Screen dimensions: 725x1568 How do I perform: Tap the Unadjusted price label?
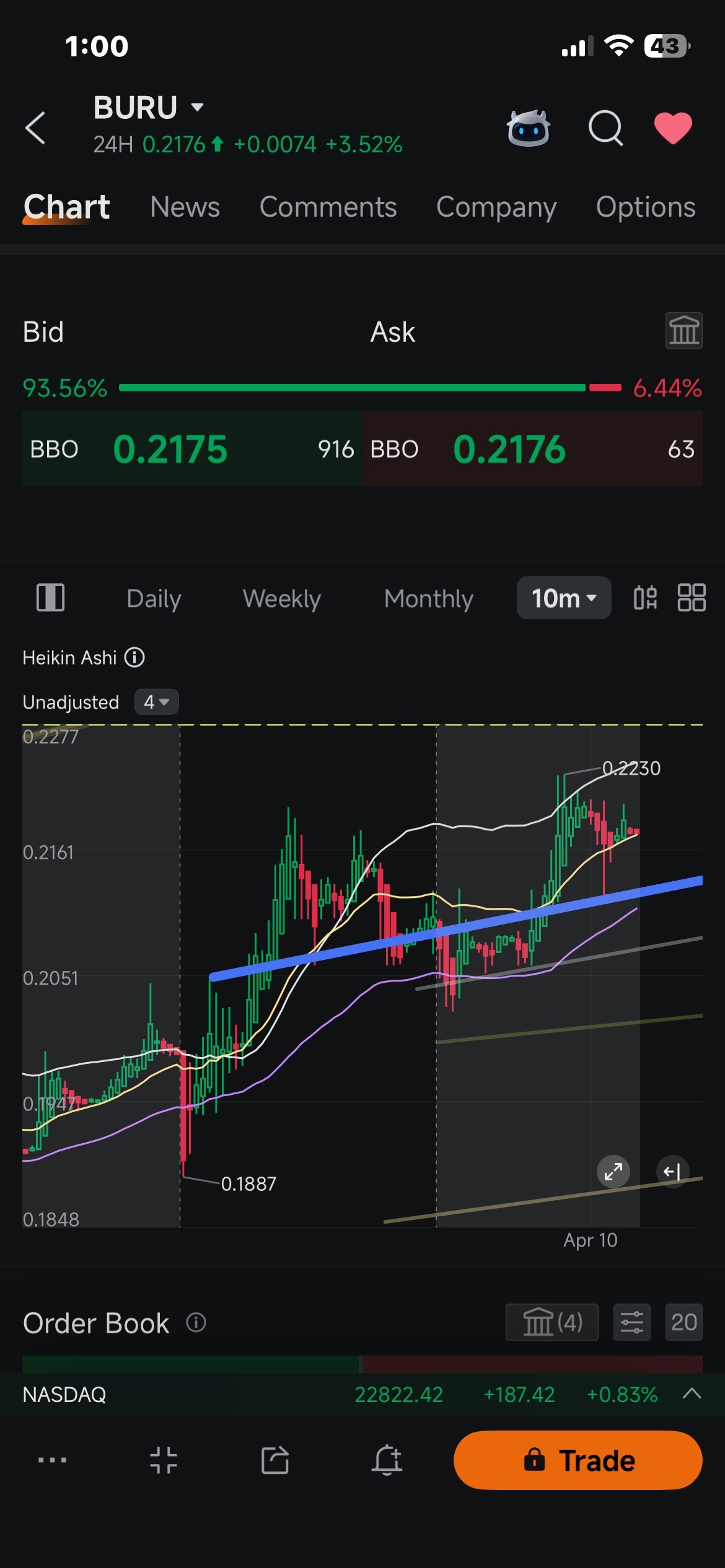point(71,702)
